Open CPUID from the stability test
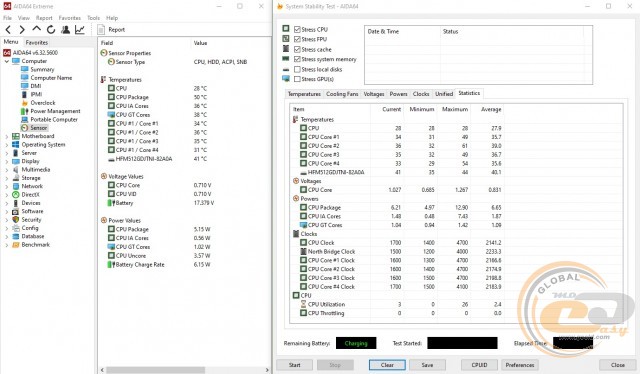Image resolution: width=640 pixels, height=374 pixels. pos(479,365)
